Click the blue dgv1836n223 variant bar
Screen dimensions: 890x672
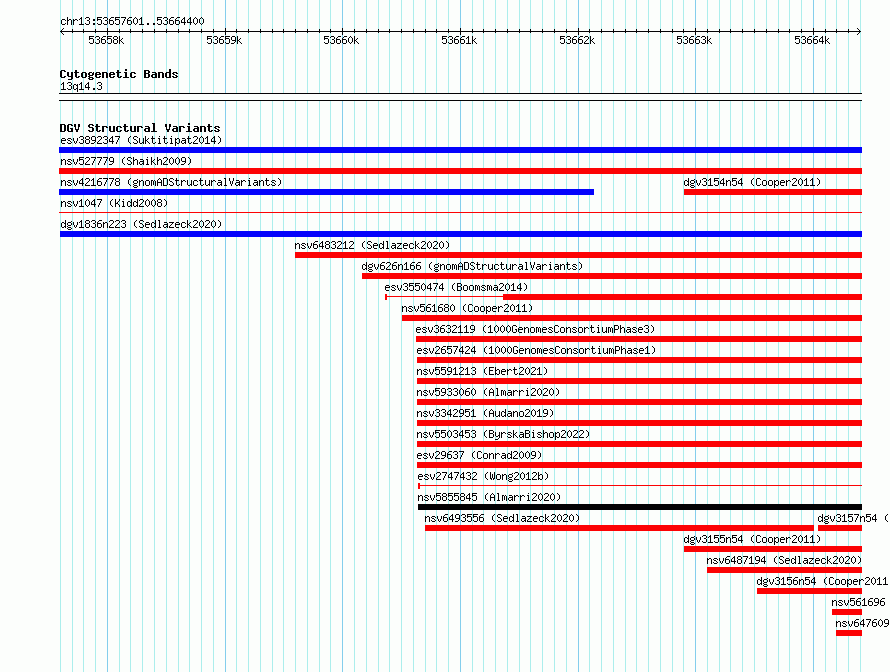pyautogui.click(x=460, y=234)
